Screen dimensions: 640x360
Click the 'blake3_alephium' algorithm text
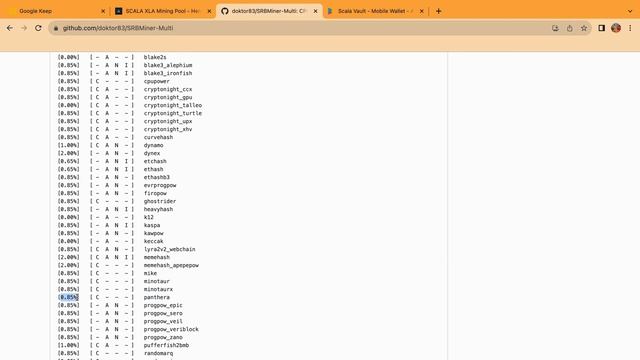(x=168, y=65)
